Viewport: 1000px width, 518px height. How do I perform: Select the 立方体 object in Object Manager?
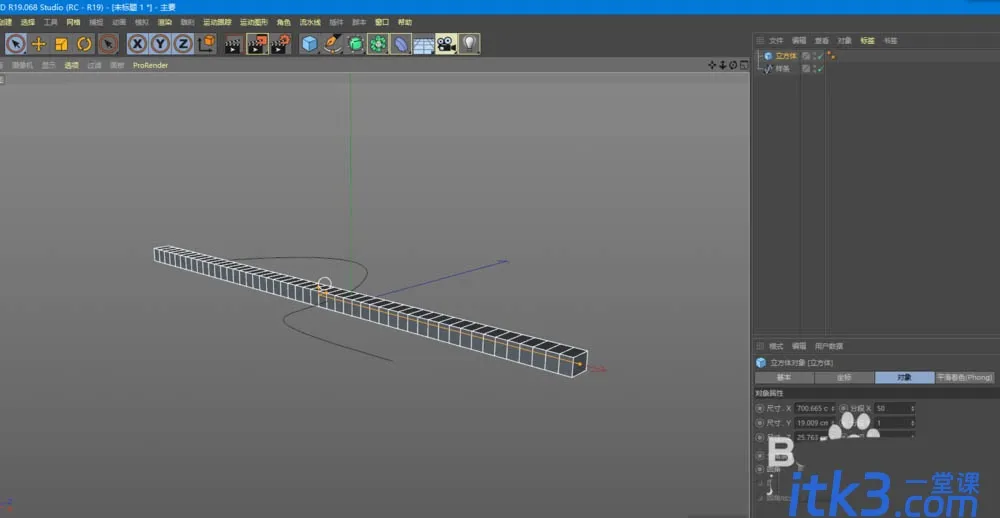coord(786,56)
